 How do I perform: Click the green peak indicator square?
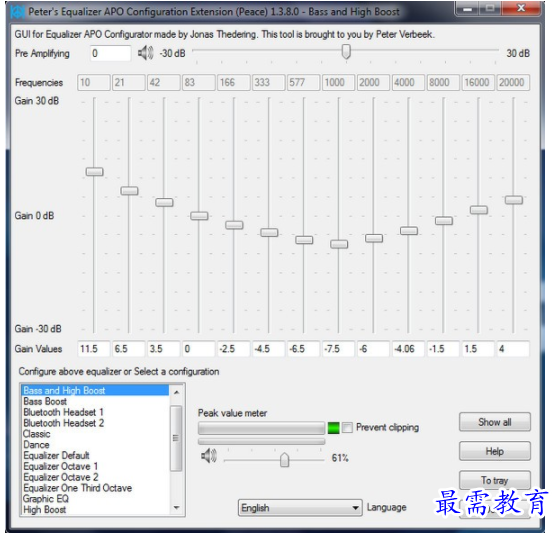point(333,428)
